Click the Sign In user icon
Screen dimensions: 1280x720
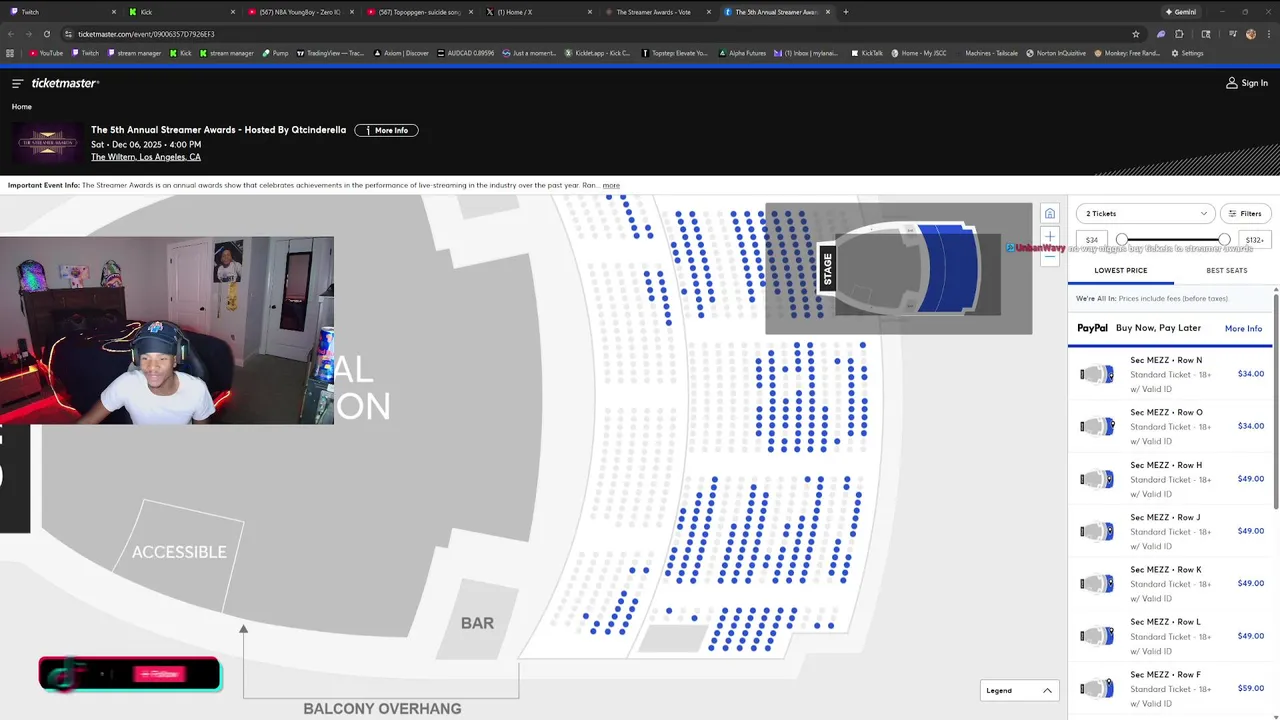coord(1232,83)
